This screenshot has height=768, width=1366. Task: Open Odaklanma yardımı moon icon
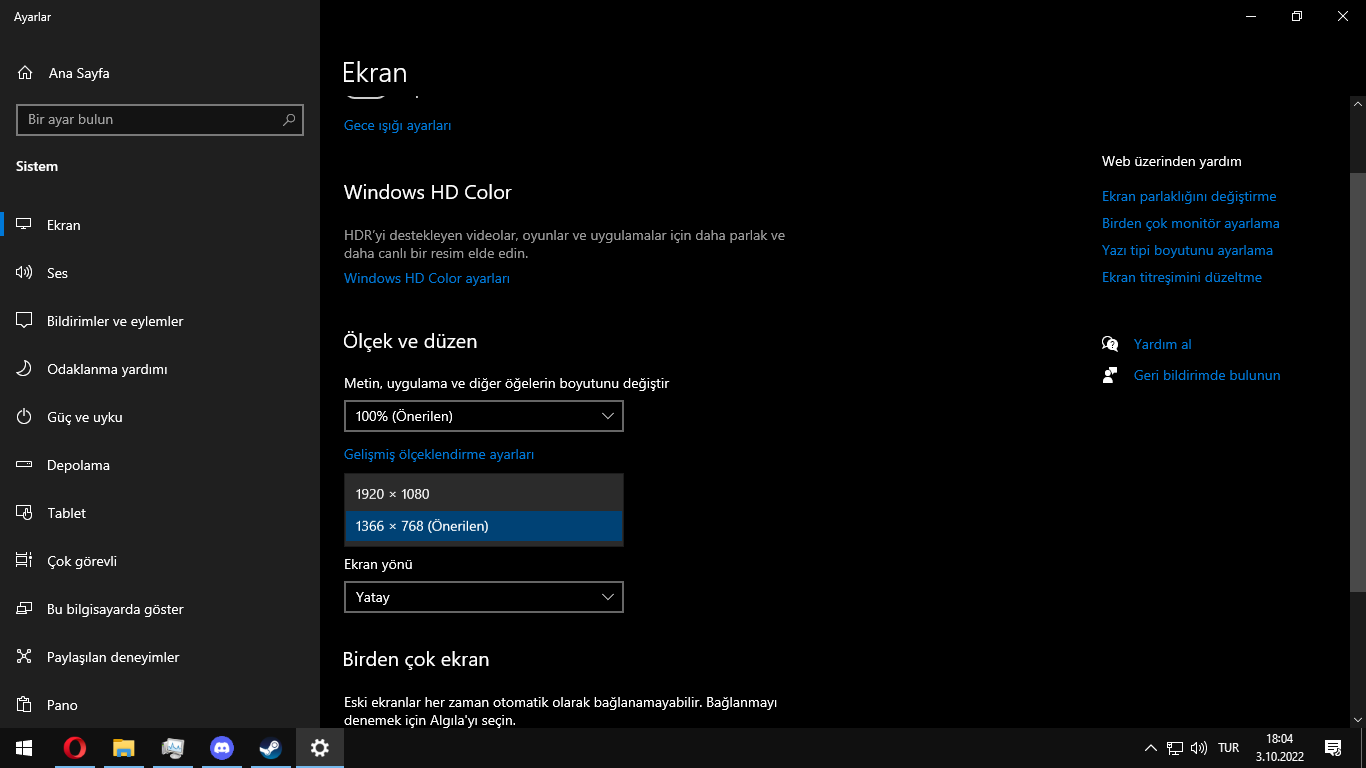25,369
